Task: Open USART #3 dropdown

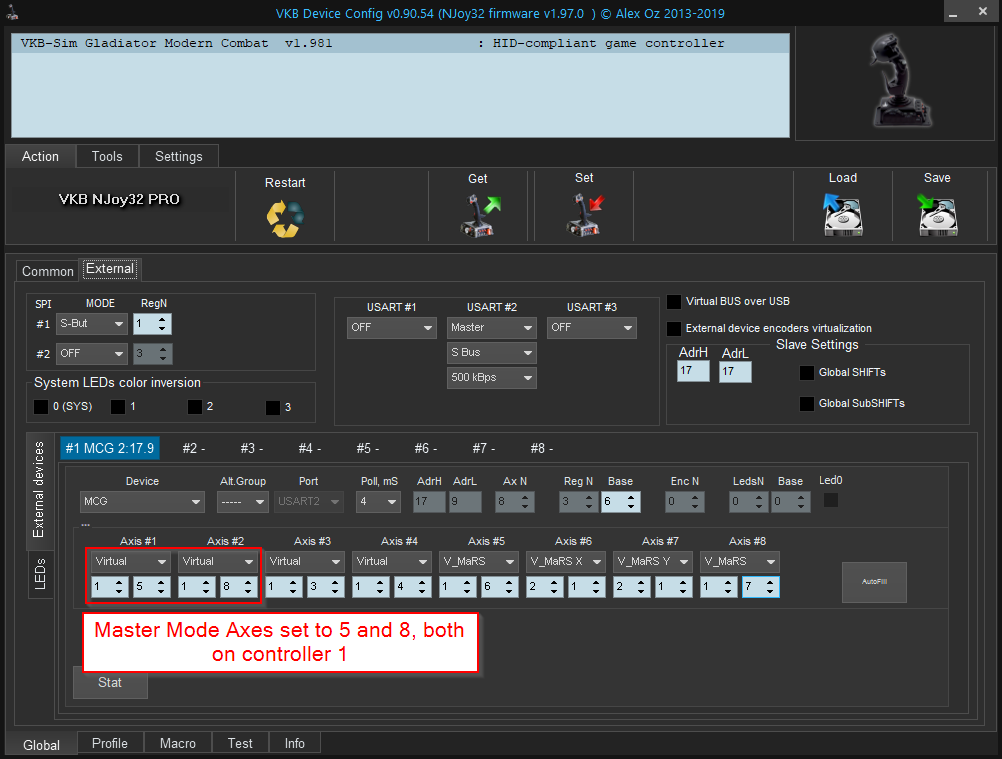Action: [x=592, y=328]
